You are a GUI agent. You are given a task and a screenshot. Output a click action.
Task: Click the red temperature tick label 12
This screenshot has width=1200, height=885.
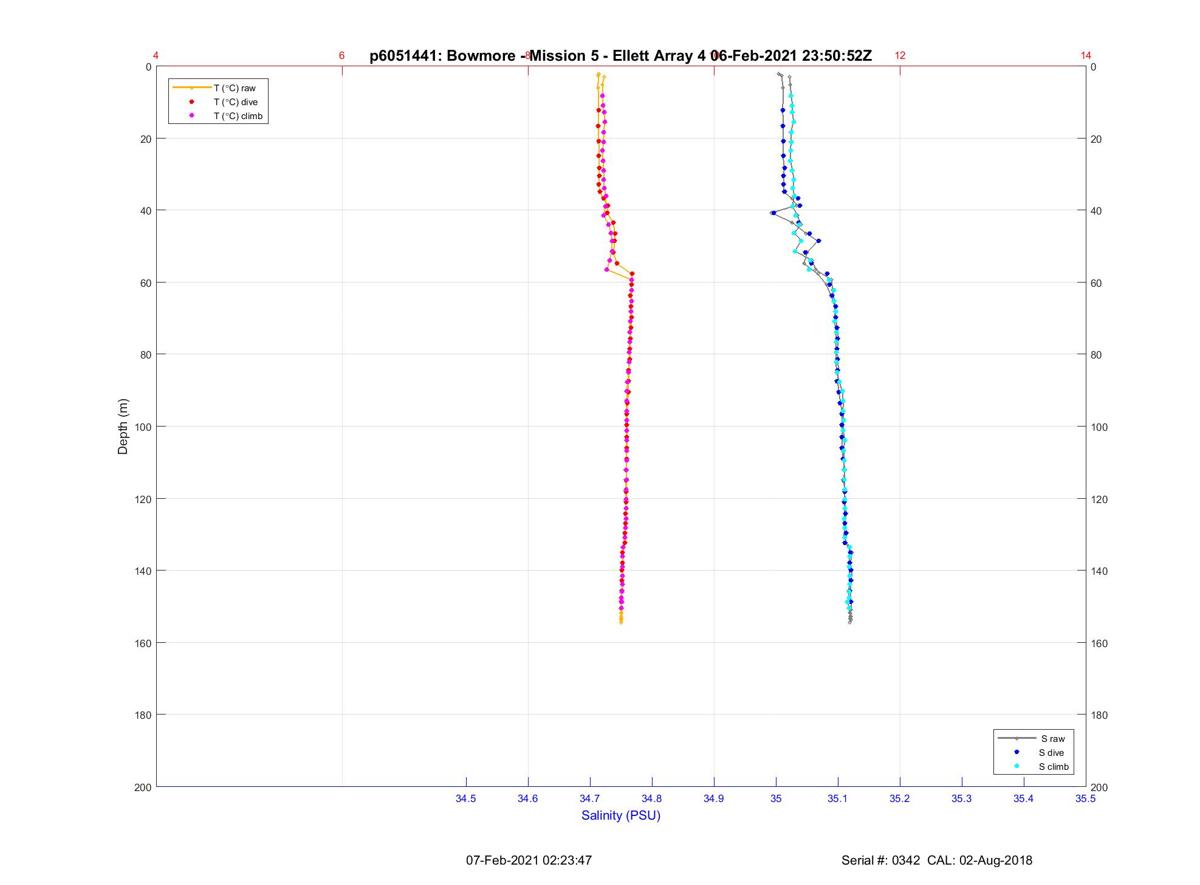coord(900,56)
